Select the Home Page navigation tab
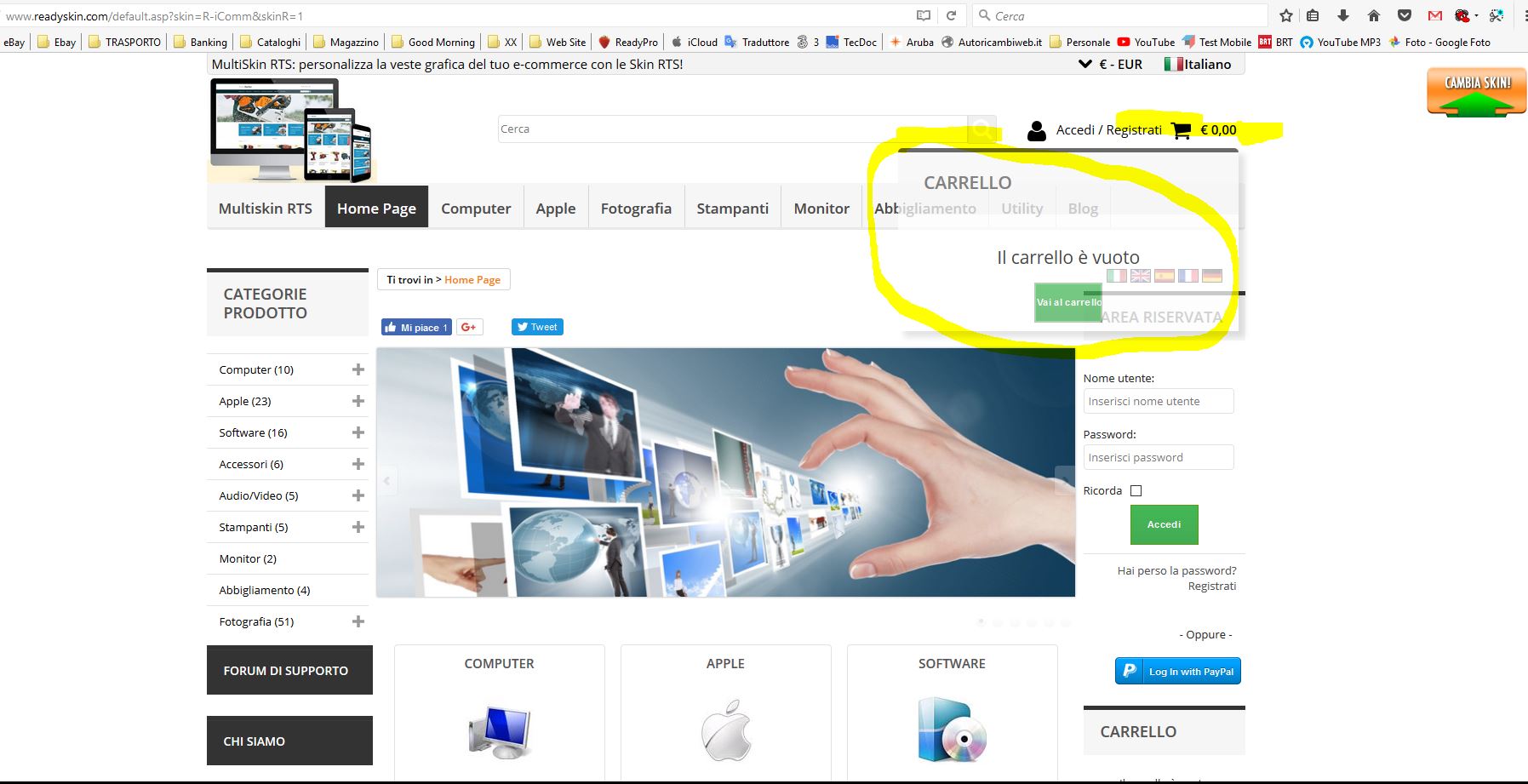 376,209
